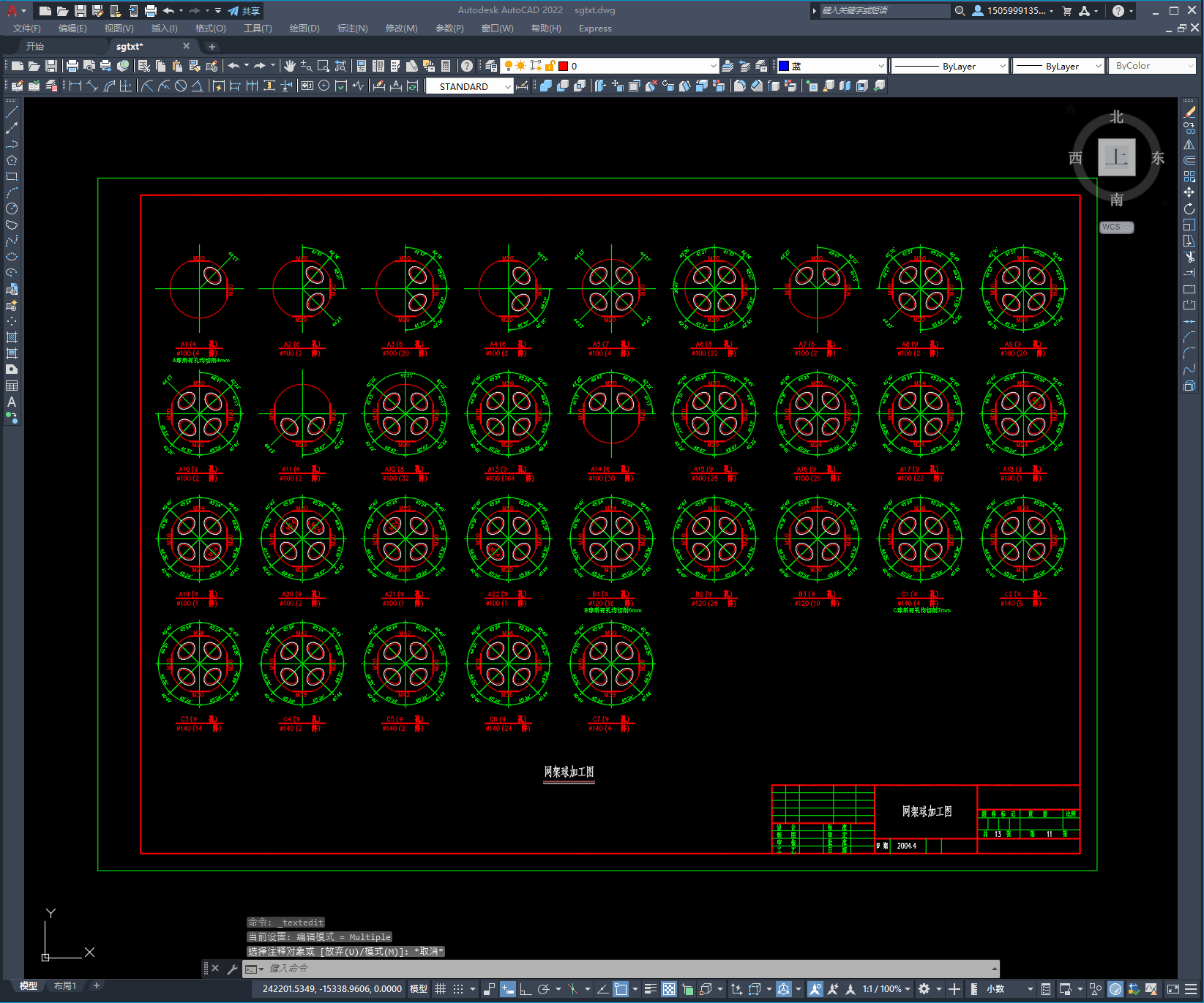Viewport: 1204px width, 1003px height.
Task: Toggle object snap in status bar
Action: coord(621,989)
